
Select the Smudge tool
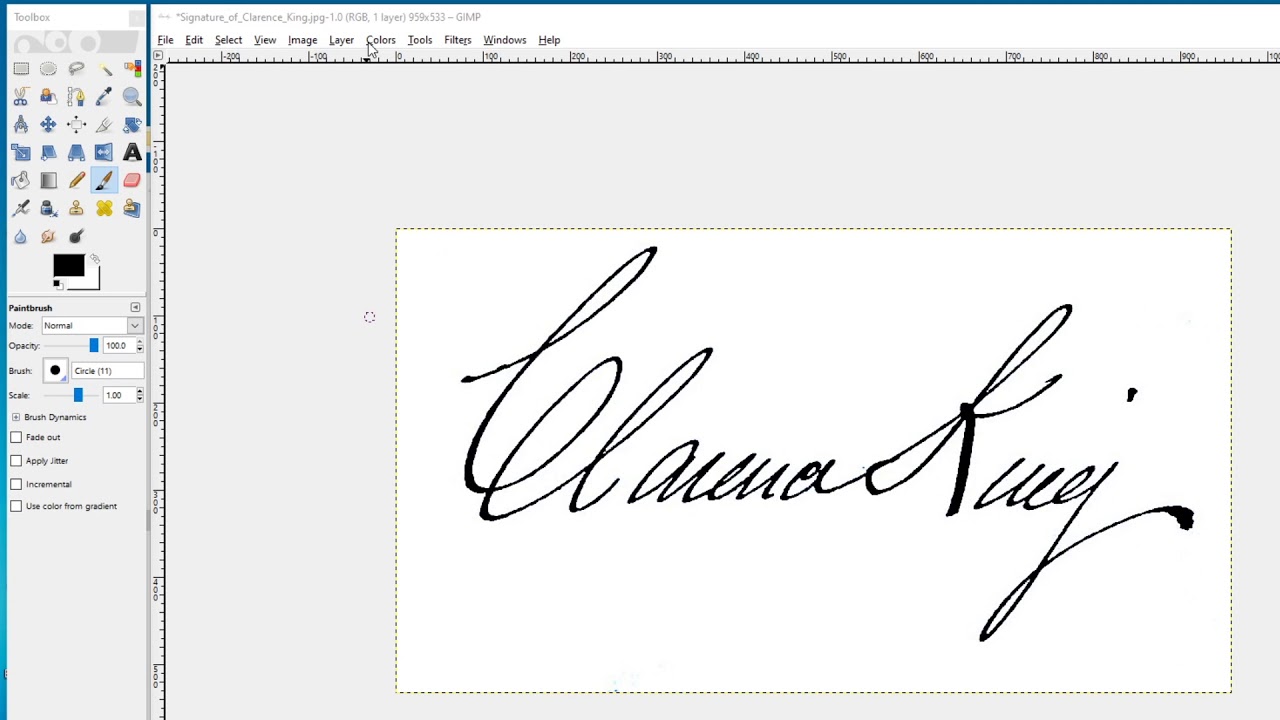pos(48,237)
